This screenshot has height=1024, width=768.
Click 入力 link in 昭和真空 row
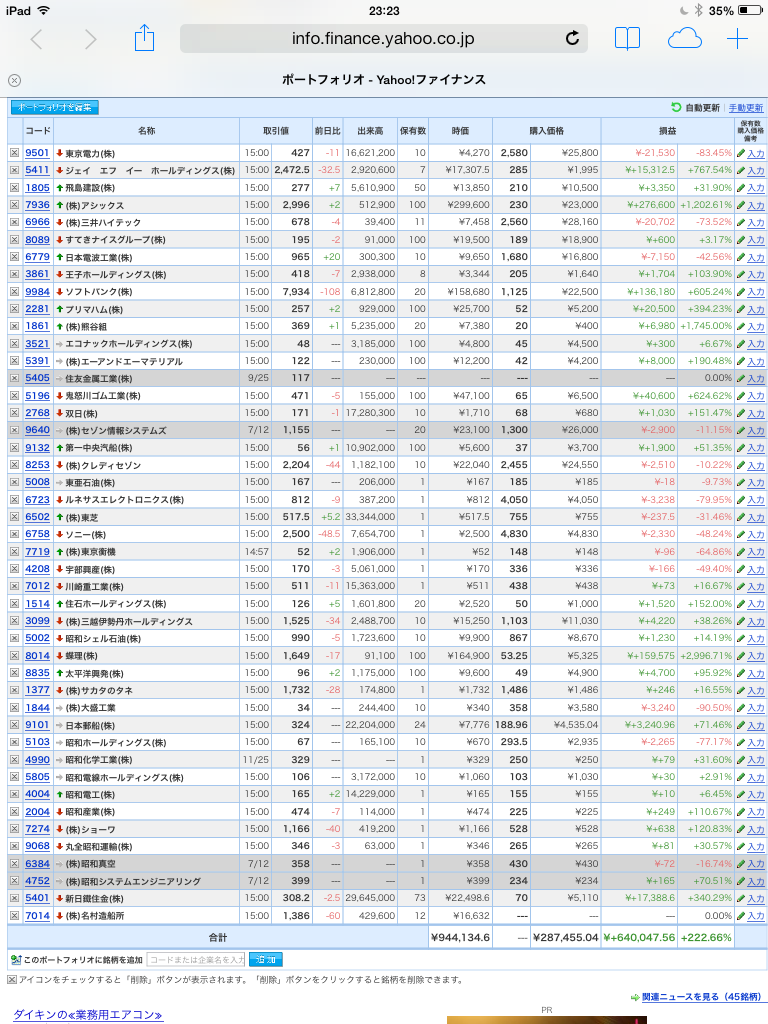click(x=756, y=863)
